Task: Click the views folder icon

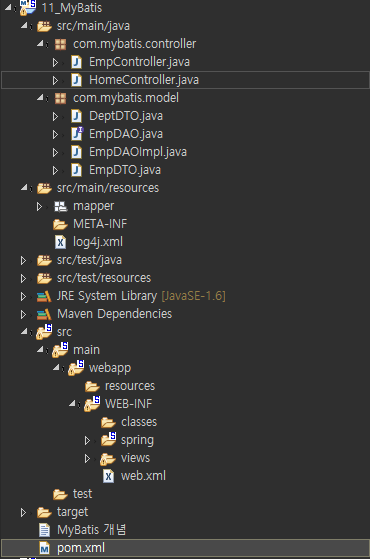Action: click(x=108, y=458)
